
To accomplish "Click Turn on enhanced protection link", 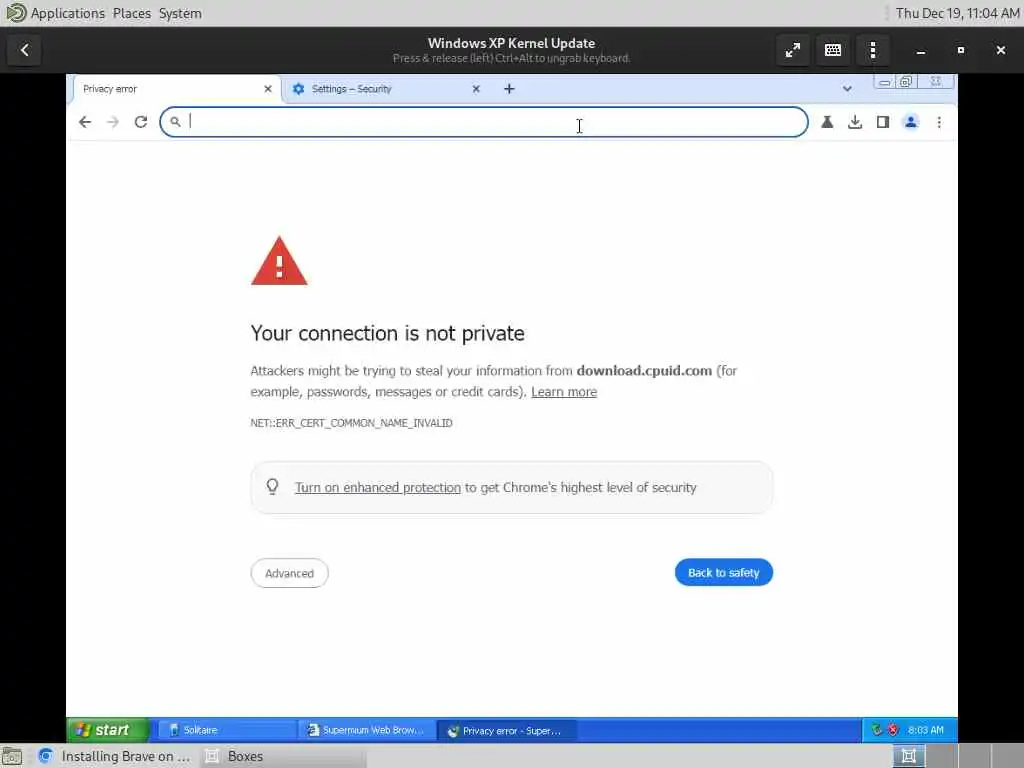I will pos(377,488).
